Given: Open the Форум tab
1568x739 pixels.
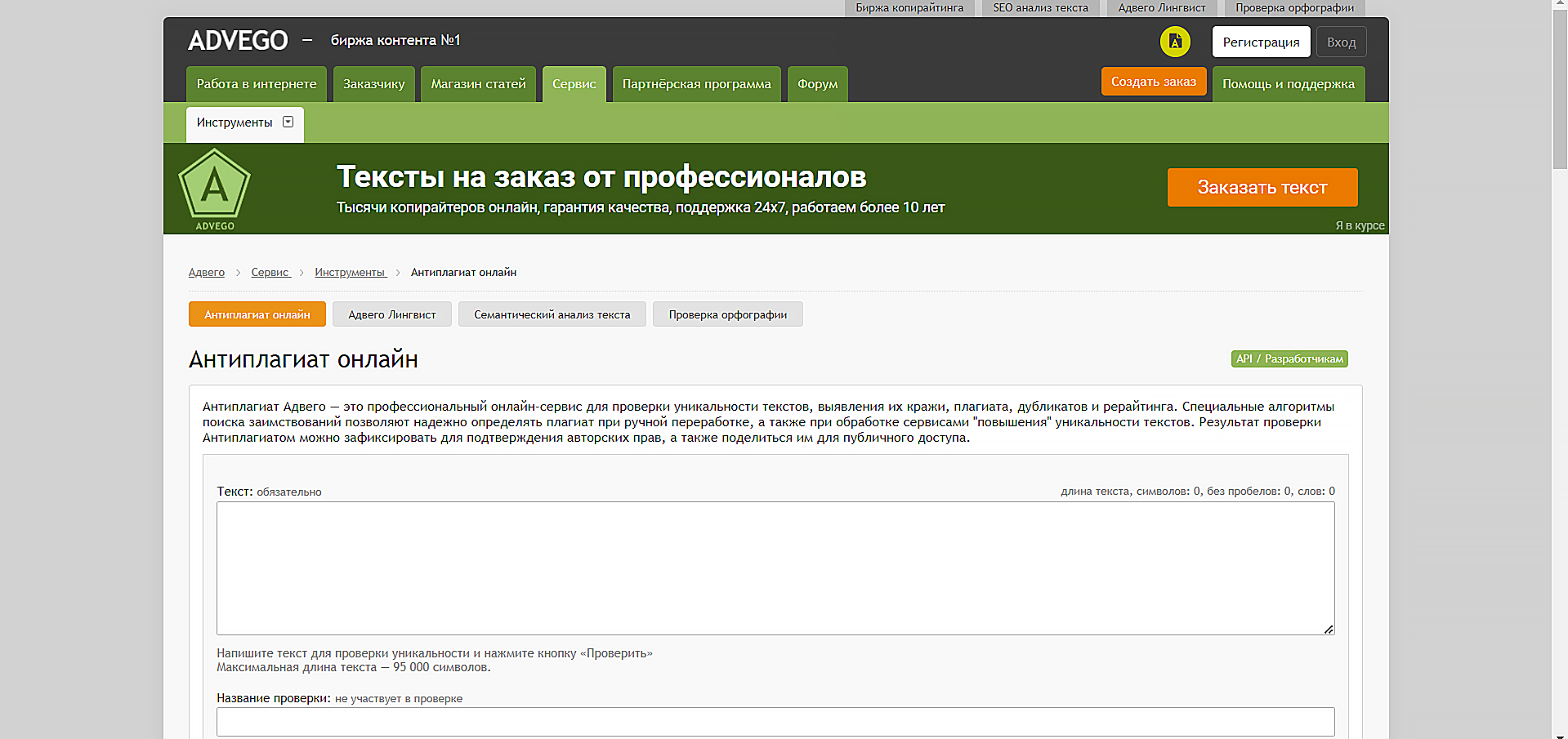Looking at the screenshot, I should (818, 84).
